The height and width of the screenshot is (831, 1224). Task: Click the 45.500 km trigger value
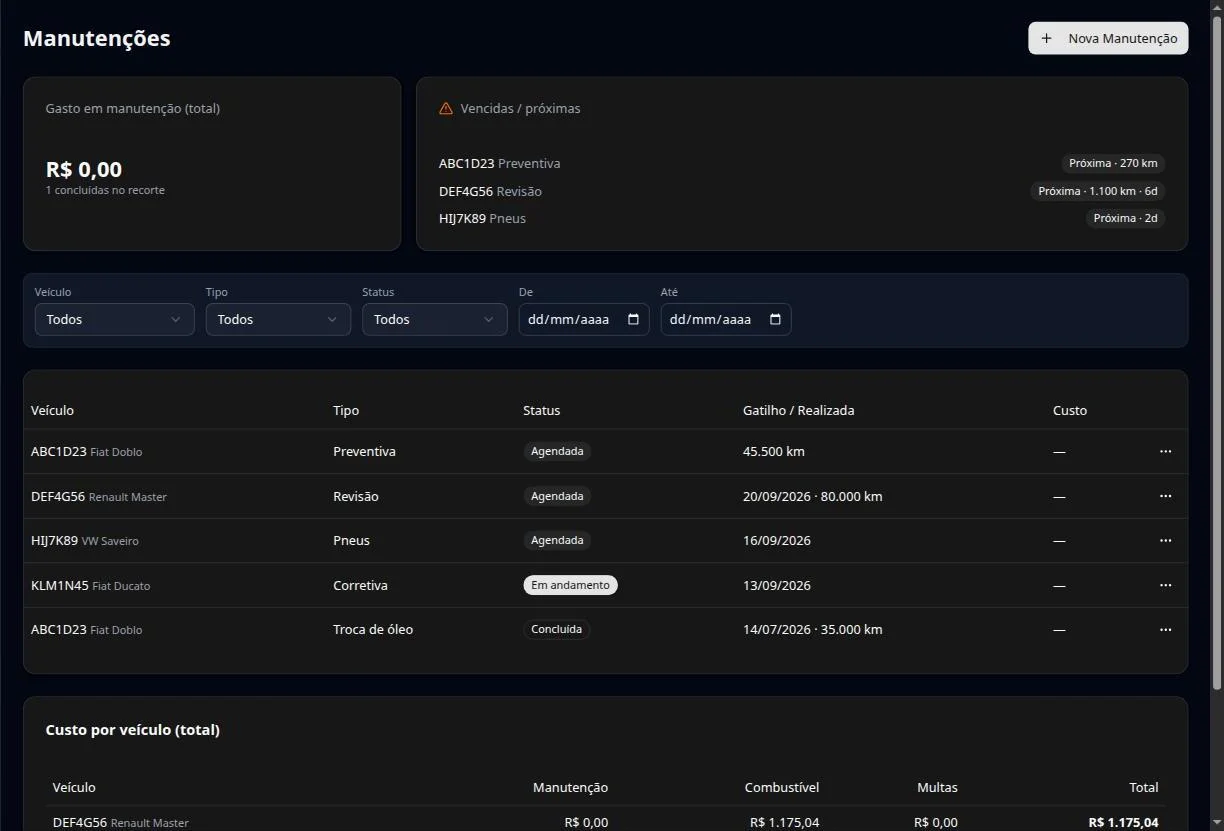[x=774, y=451]
